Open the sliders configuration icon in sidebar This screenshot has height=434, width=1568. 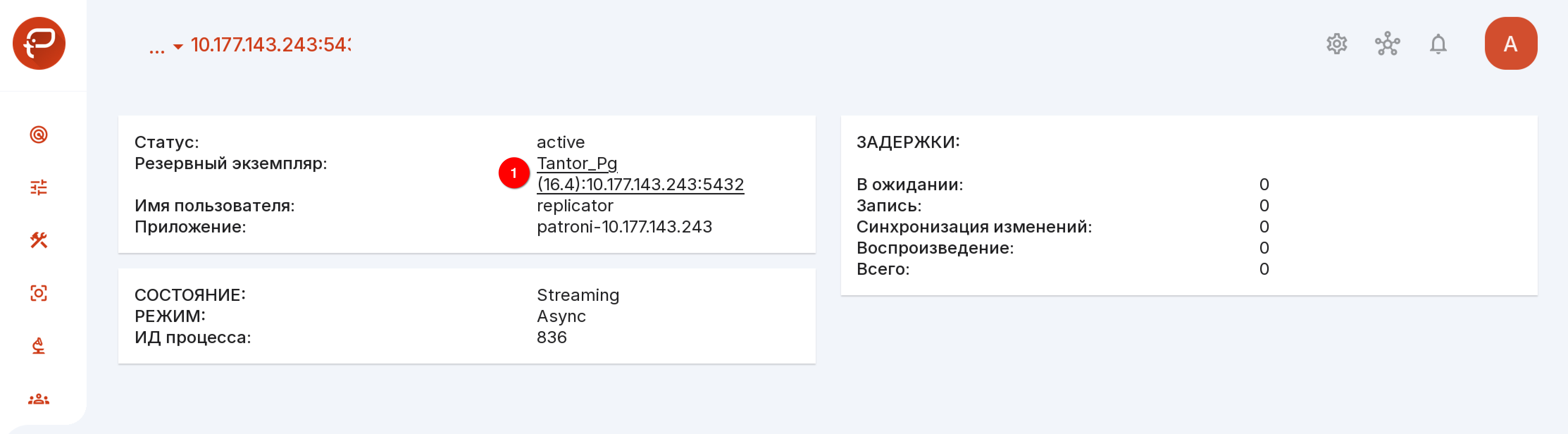38,187
